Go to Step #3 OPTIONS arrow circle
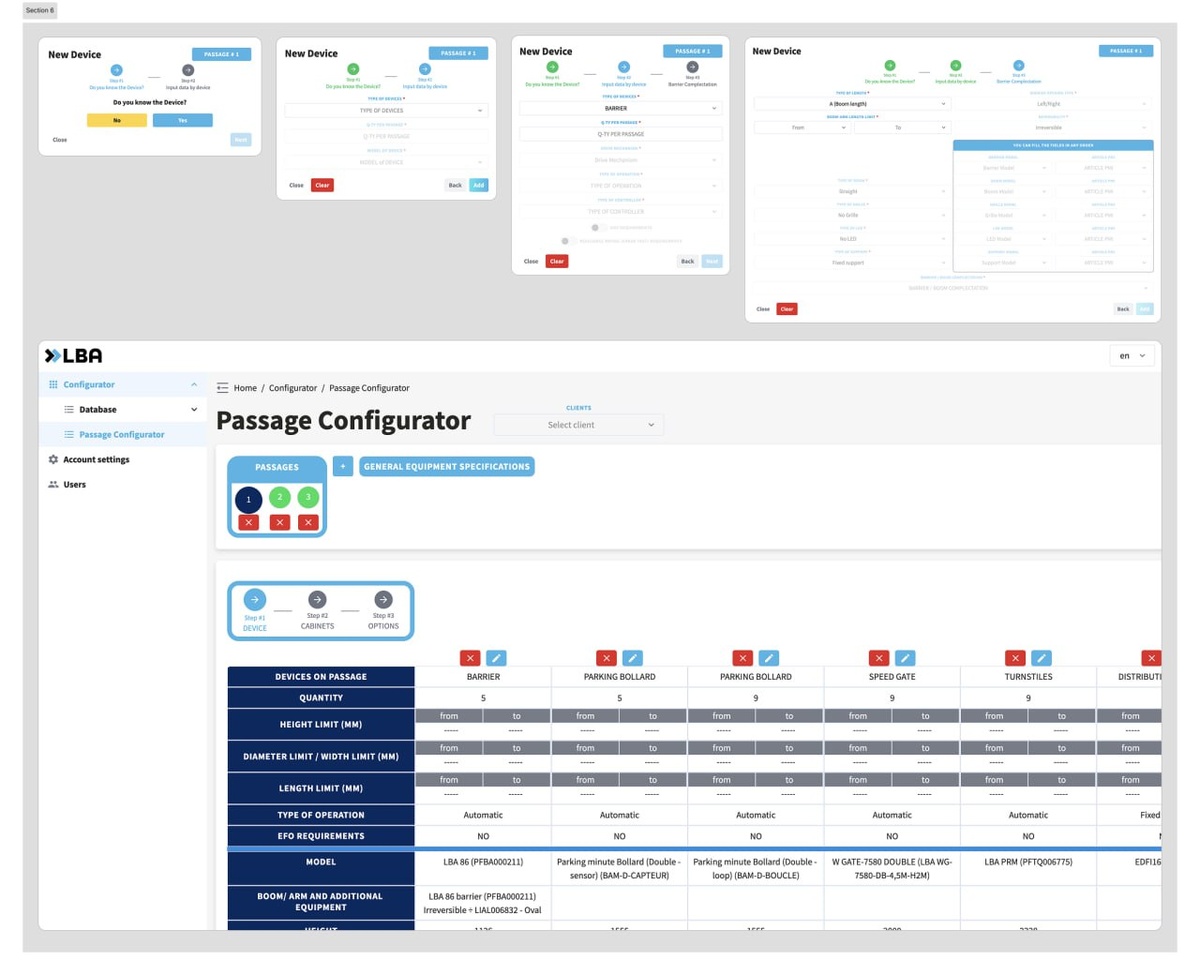The width and height of the screenshot is (1200, 975). click(383, 599)
